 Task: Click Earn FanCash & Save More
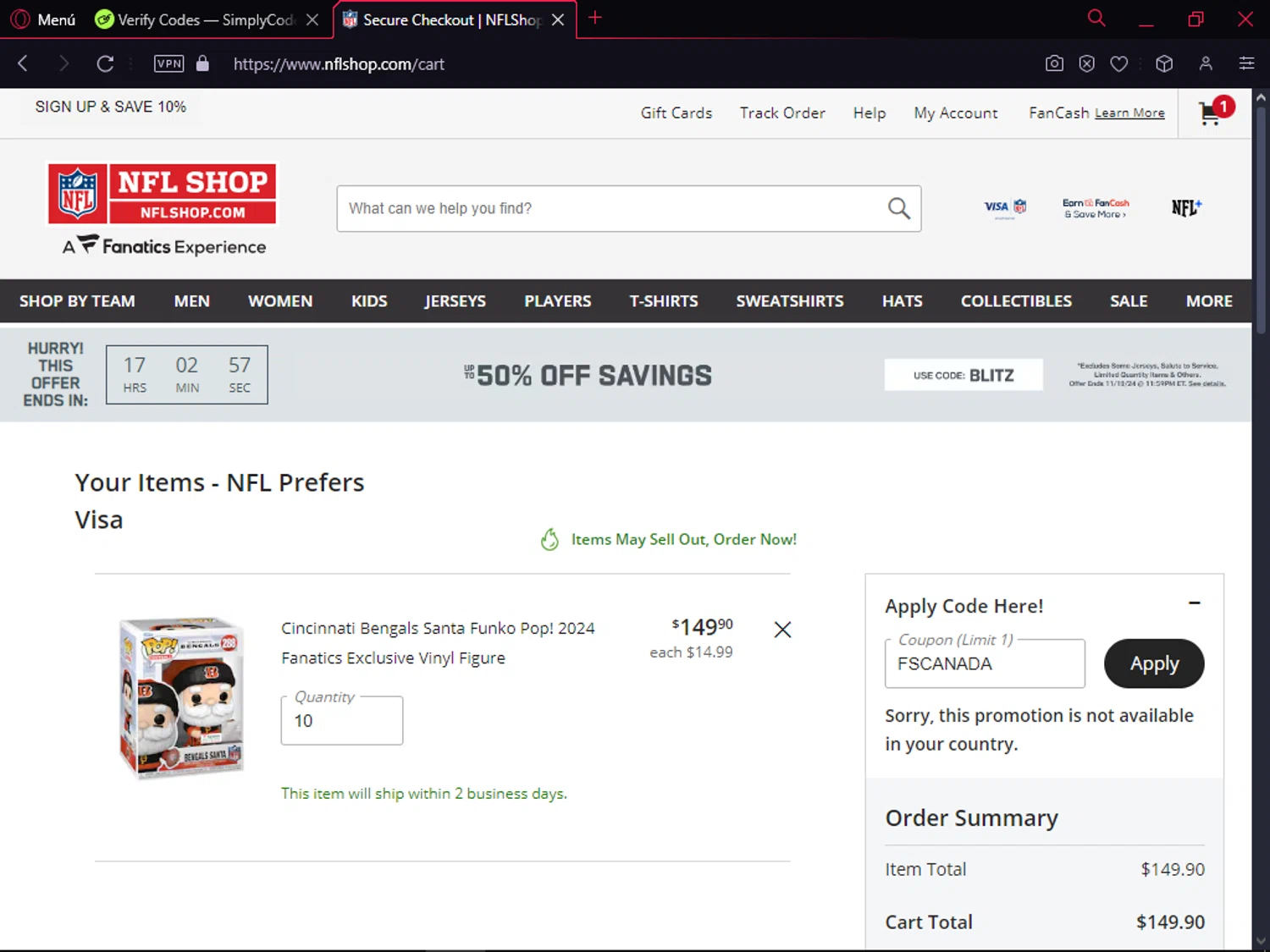(1096, 208)
